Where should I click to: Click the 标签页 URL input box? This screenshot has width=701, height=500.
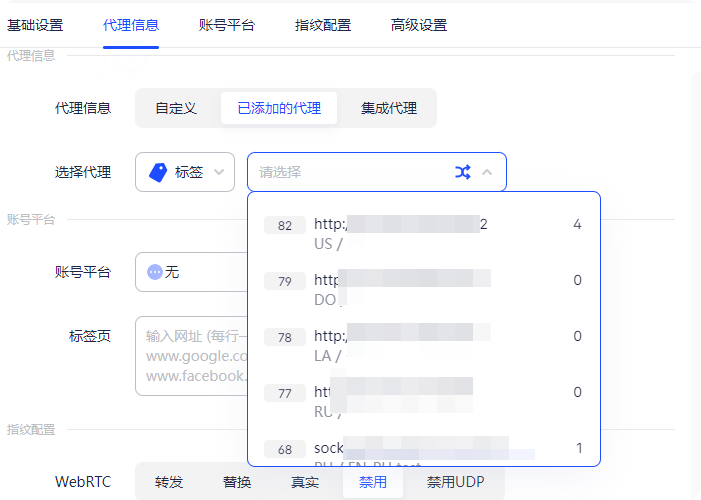[x=191, y=356]
